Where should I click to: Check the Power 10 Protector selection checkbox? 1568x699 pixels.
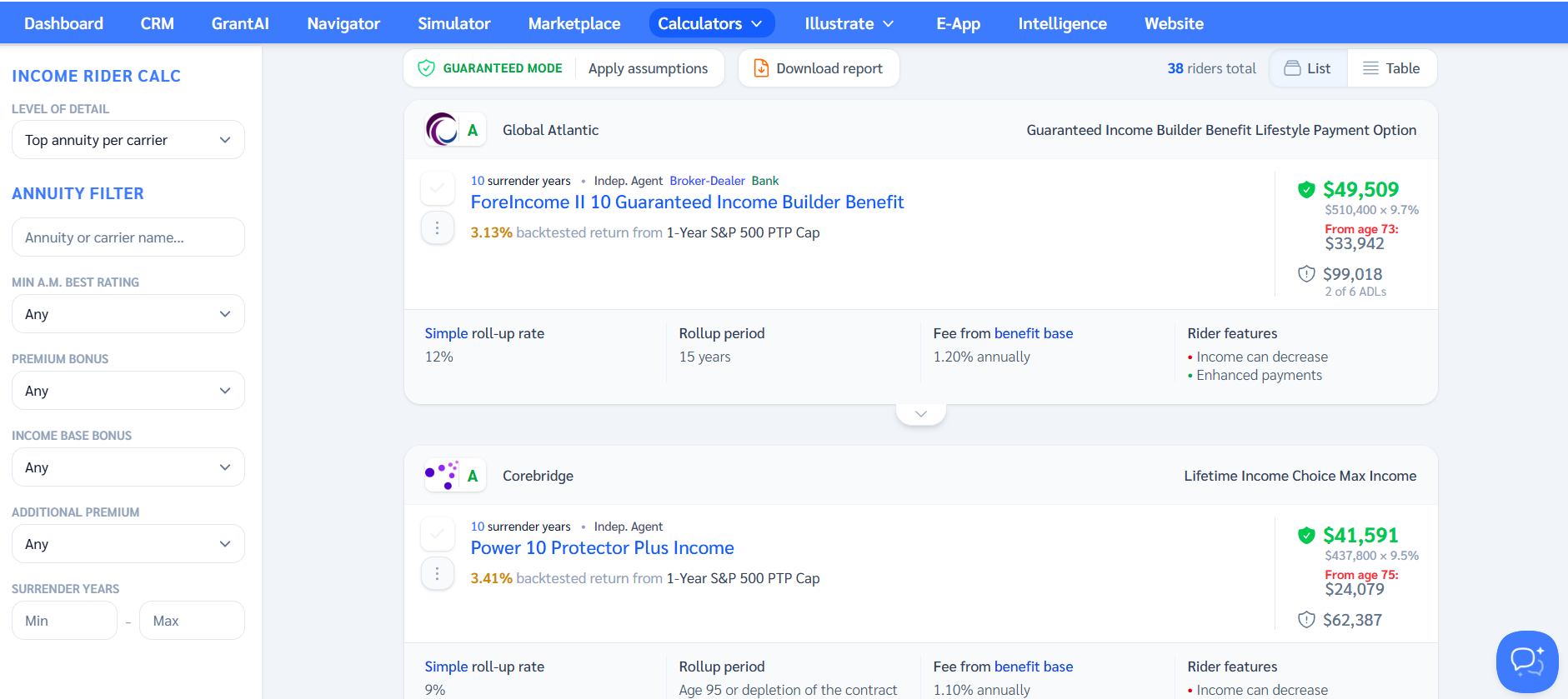(437, 534)
